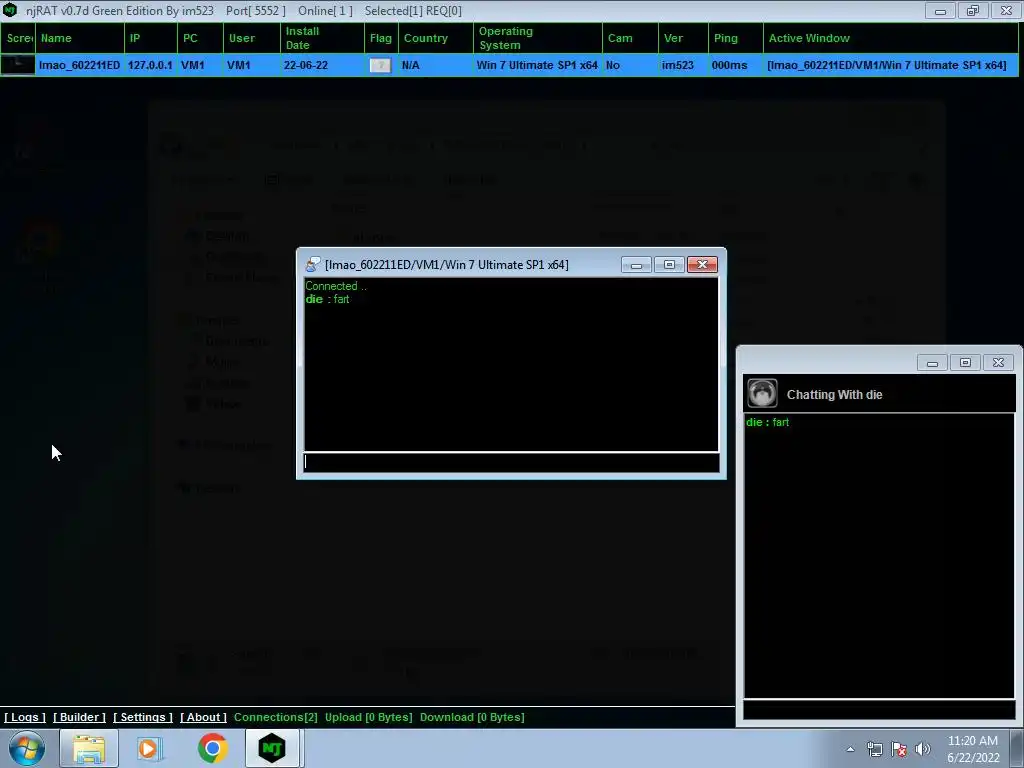The image size is (1024, 768).
Task: Click the Download [0 Bytes] status entry
Action: tap(472, 717)
